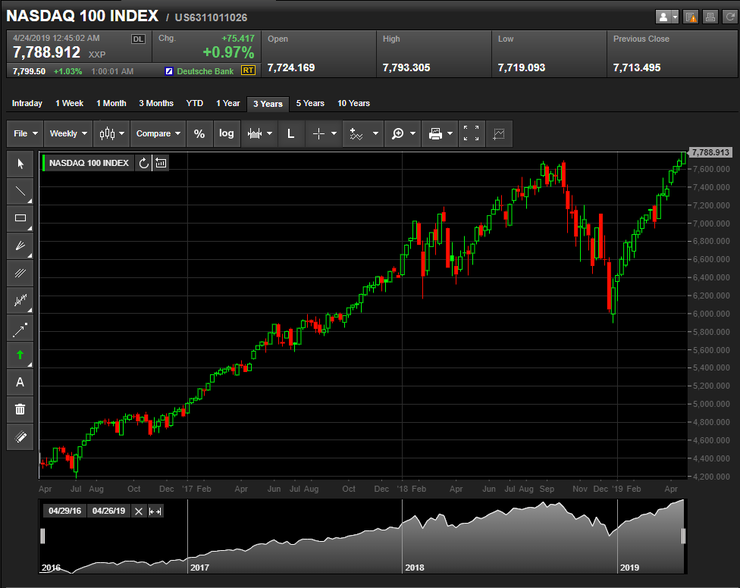Select the eraser tool
This screenshot has height=588, width=740.
tap(20, 437)
